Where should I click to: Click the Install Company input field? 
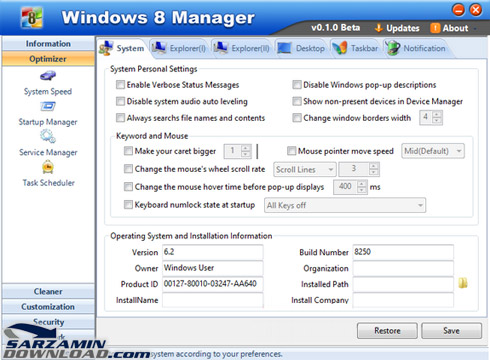pyautogui.click(x=403, y=300)
